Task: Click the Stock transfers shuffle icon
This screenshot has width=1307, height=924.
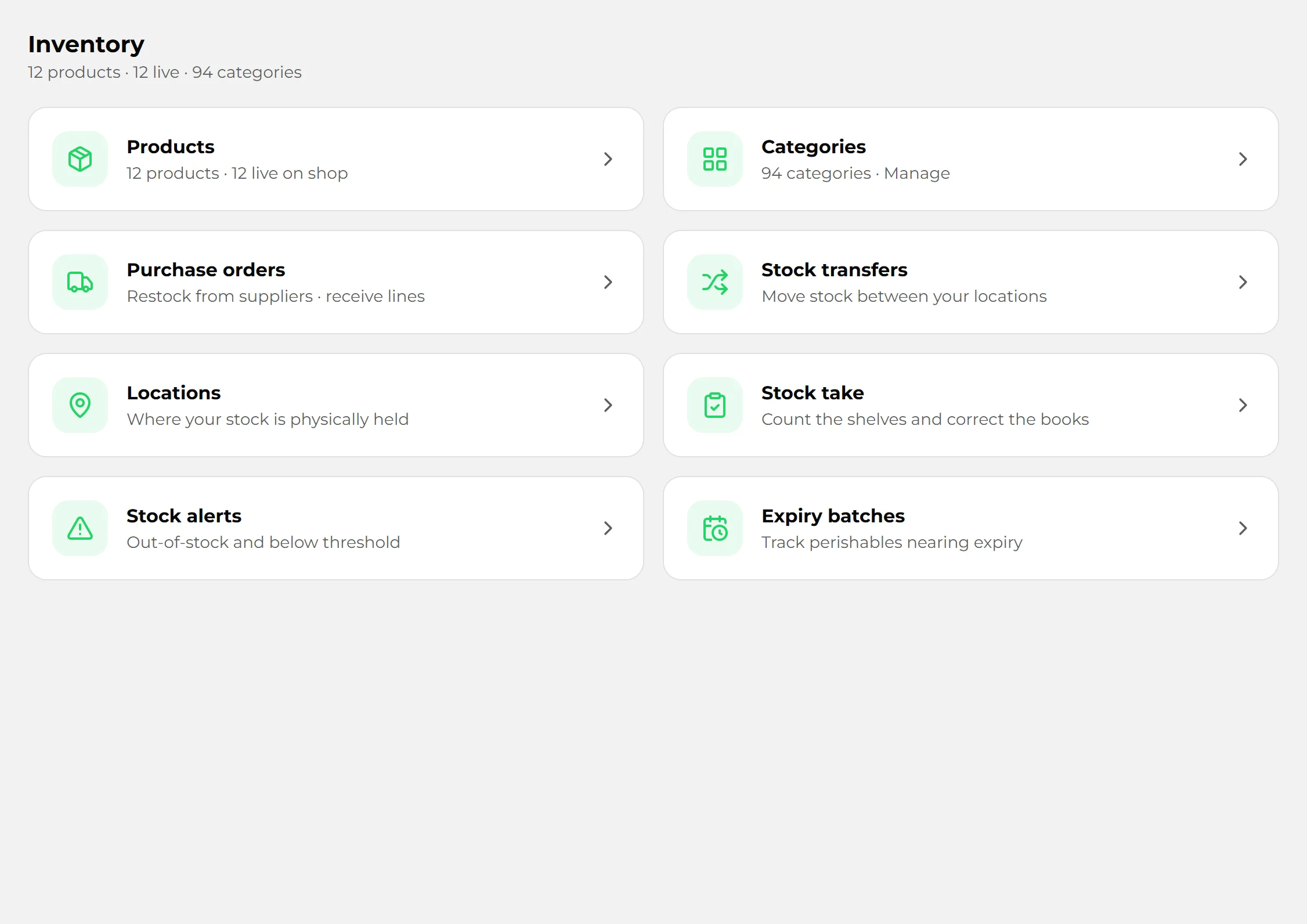Action: pos(715,282)
